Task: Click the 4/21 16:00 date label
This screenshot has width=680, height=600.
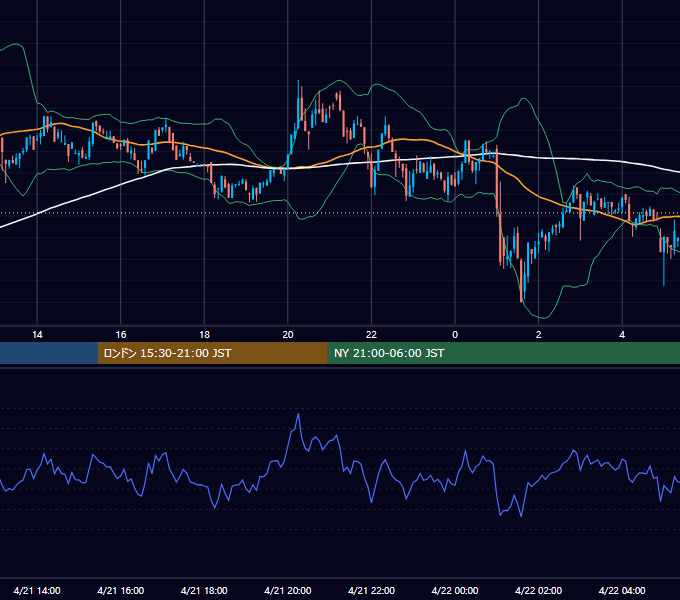Action: (121, 590)
